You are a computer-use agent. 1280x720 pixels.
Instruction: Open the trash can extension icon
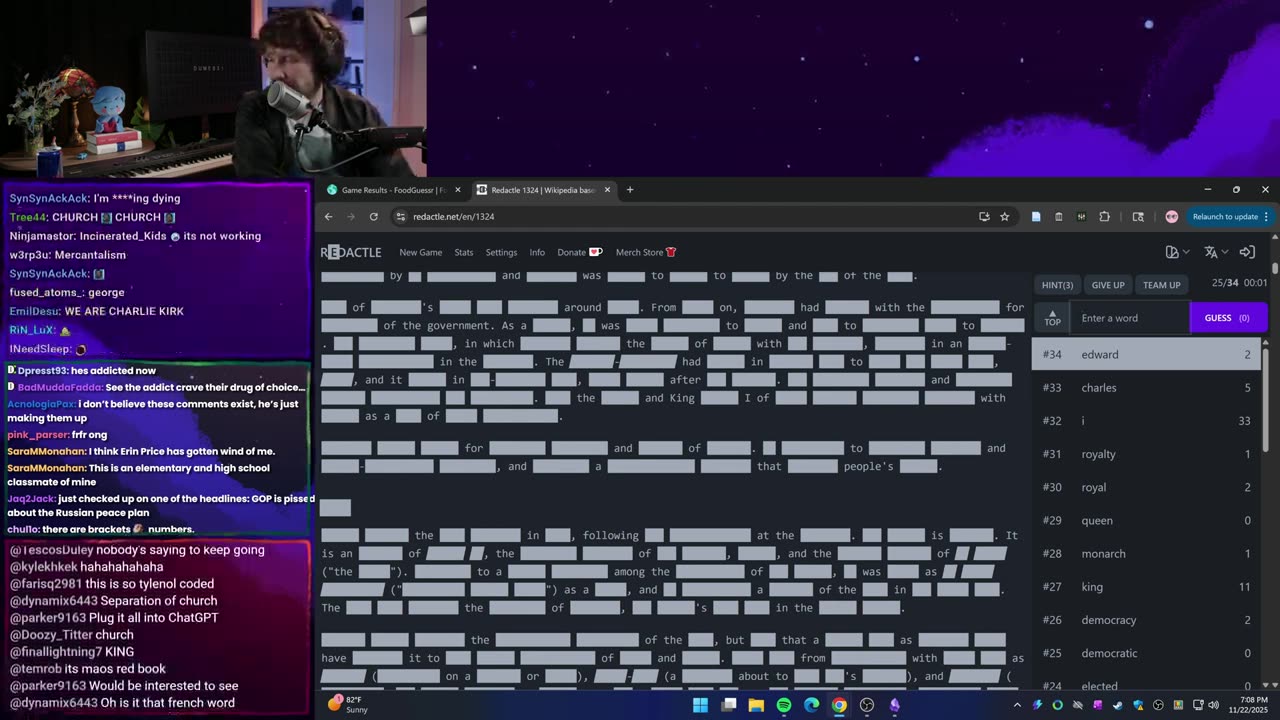(x=1059, y=216)
